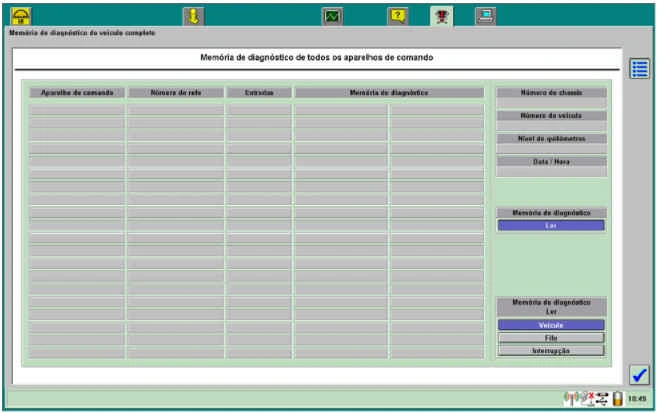The height and width of the screenshot is (413, 659).
Task: Open the yellow question-mark help icon
Action: [x=398, y=15]
